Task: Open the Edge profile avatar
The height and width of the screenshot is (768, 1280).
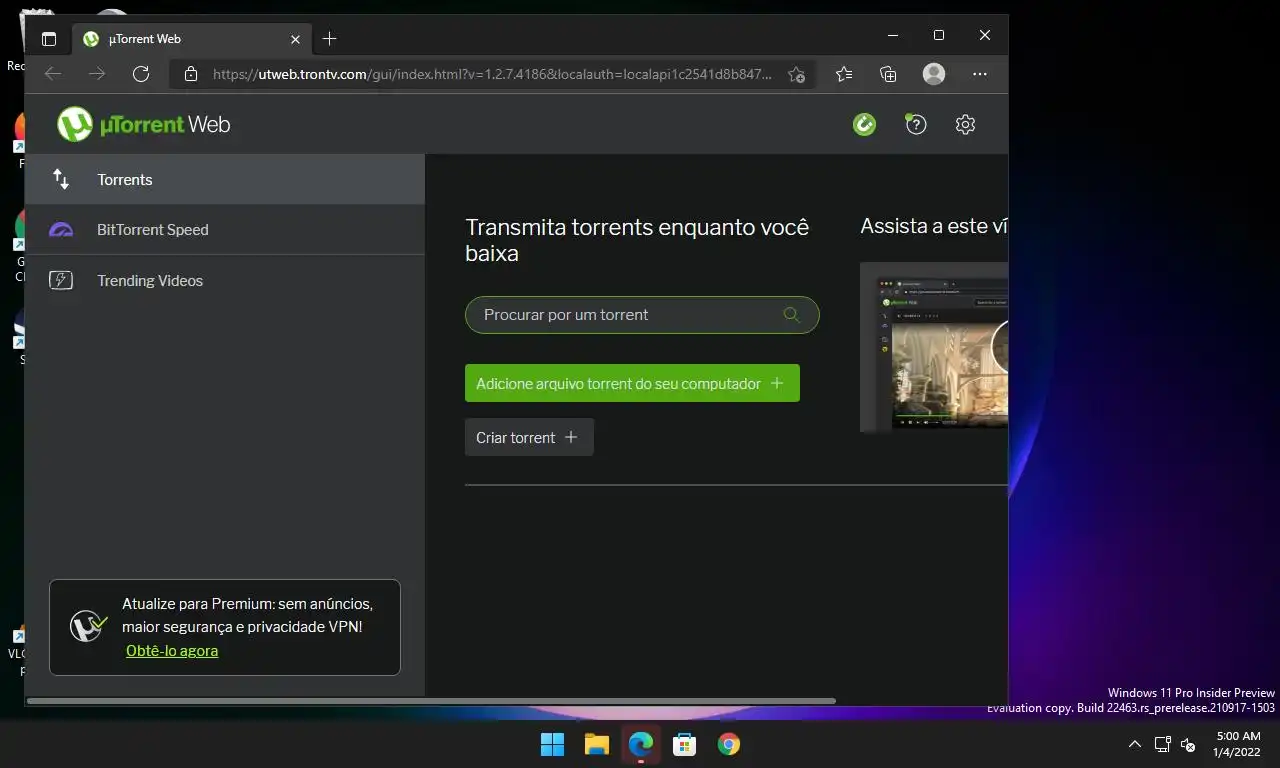Action: click(x=934, y=74)
